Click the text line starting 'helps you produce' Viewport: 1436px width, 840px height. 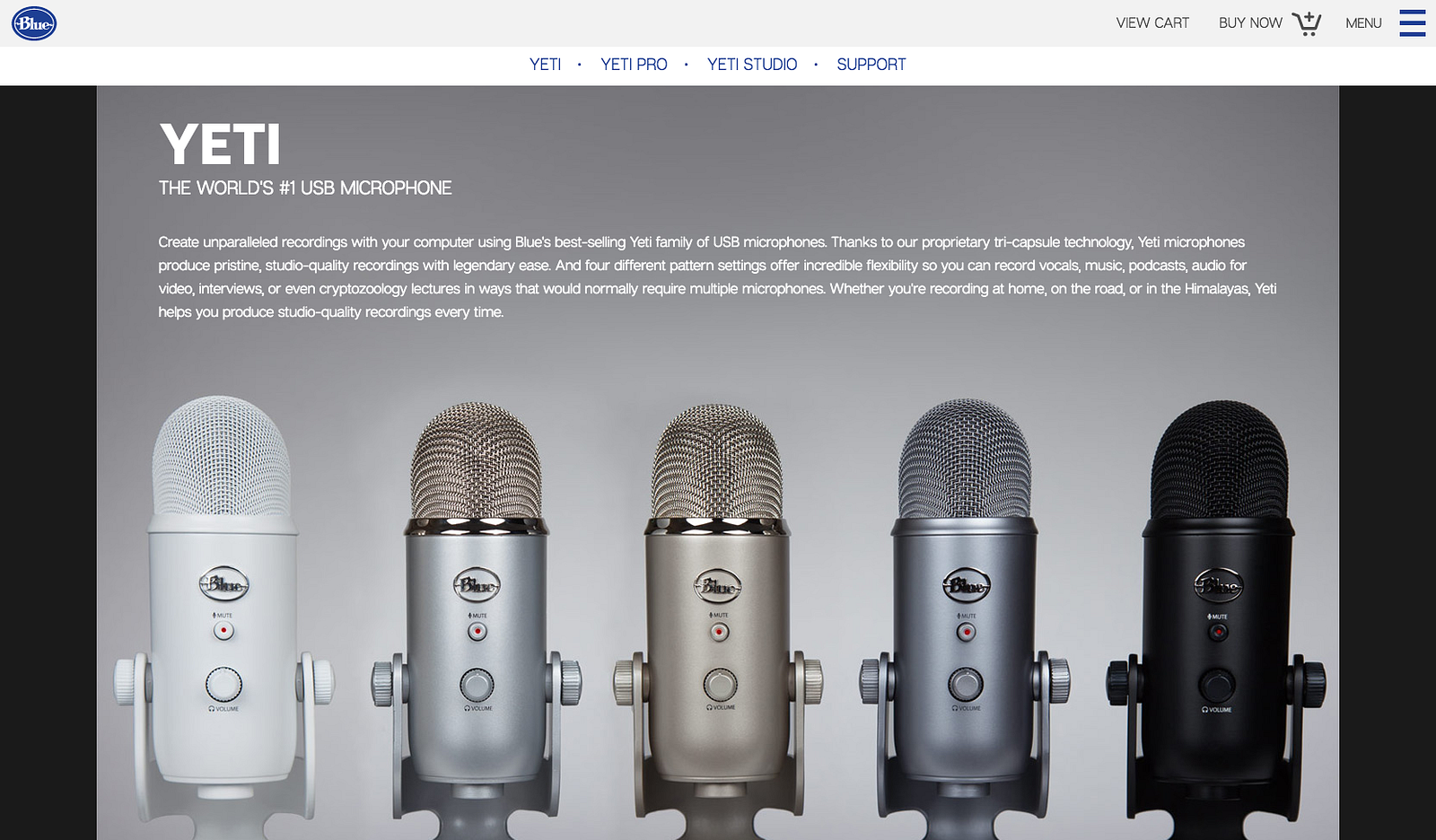pyautogui.click(x=331, y=312)
